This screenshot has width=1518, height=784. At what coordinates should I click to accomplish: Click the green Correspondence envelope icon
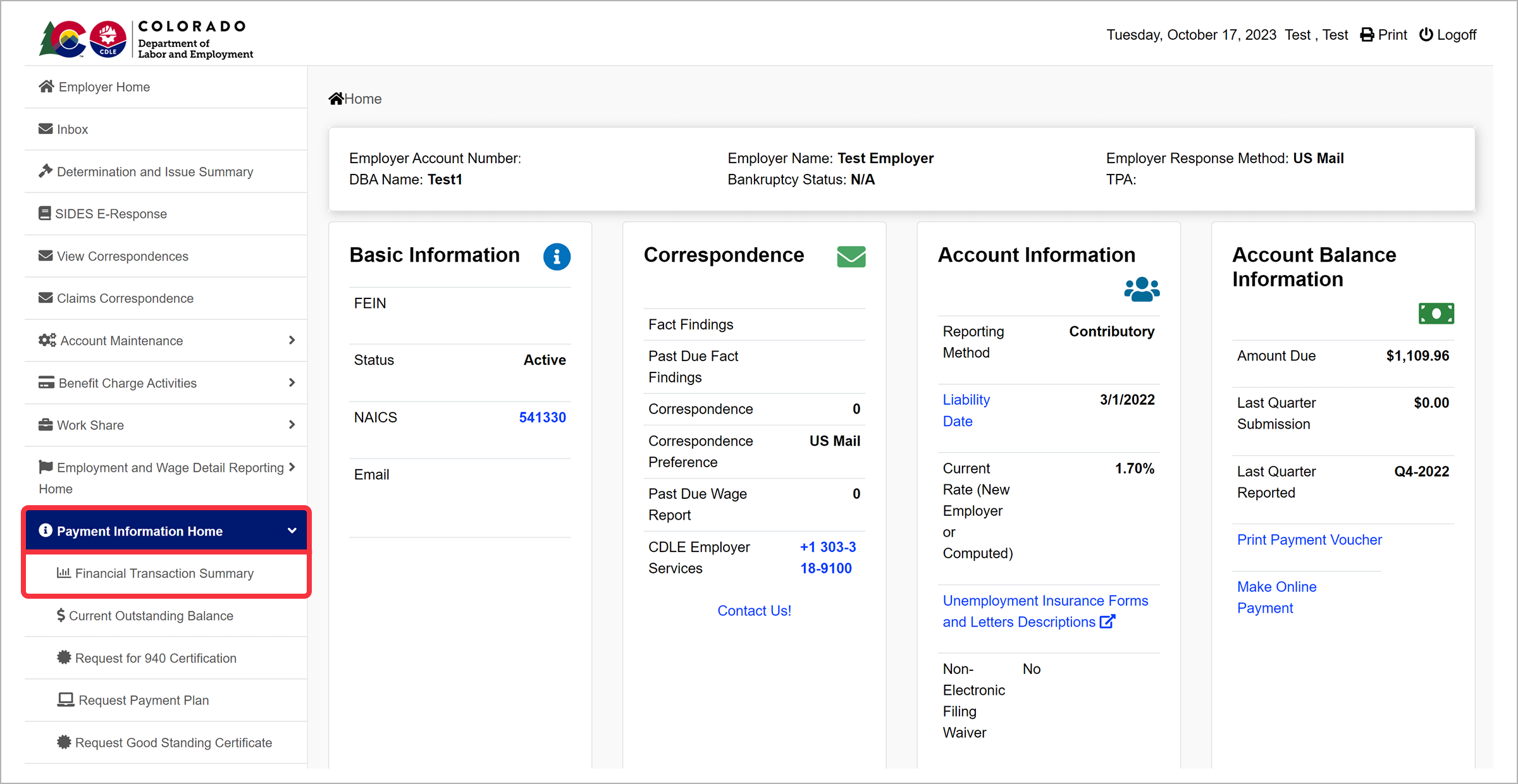[x=851, y=257]
